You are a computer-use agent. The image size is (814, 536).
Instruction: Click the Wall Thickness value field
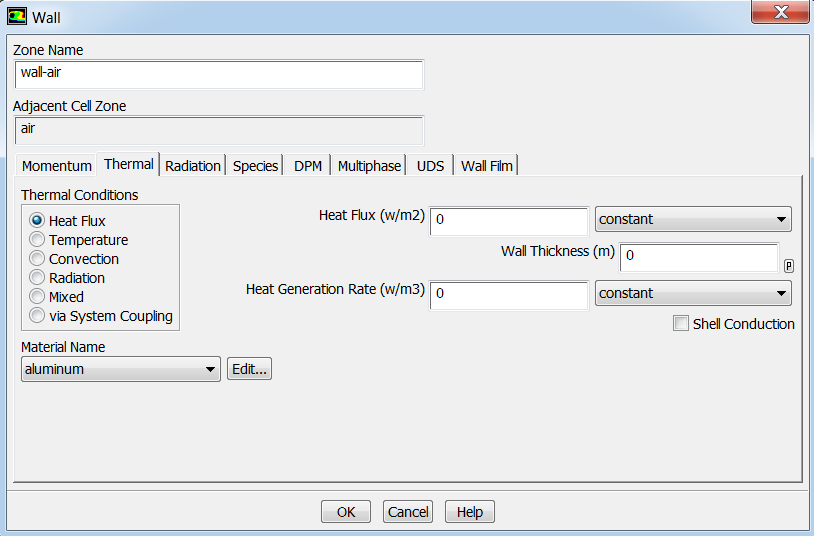(x=699, y=257)
